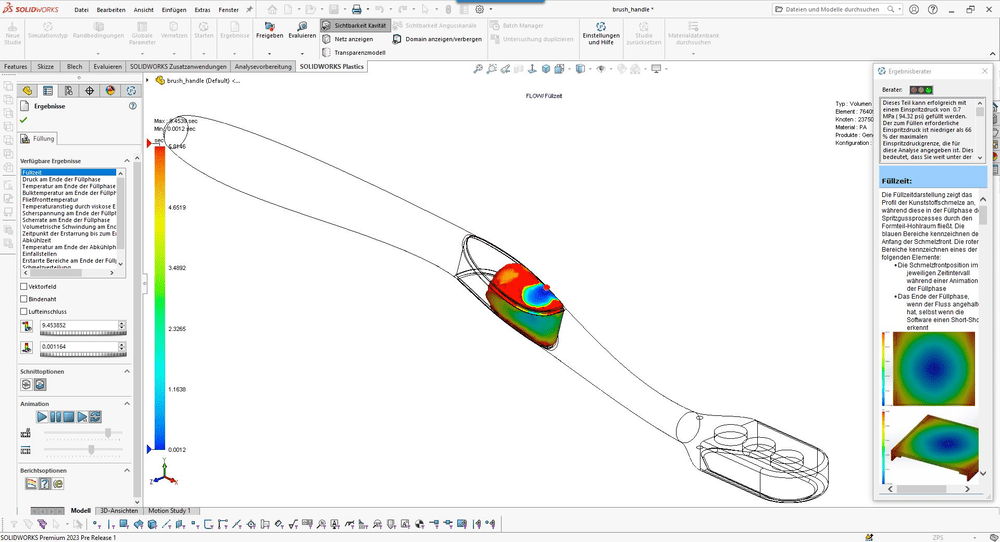Enable the Vektorfeld checkbox
Viewport: 1000px width, 542px height.
(x=24, y=287)
